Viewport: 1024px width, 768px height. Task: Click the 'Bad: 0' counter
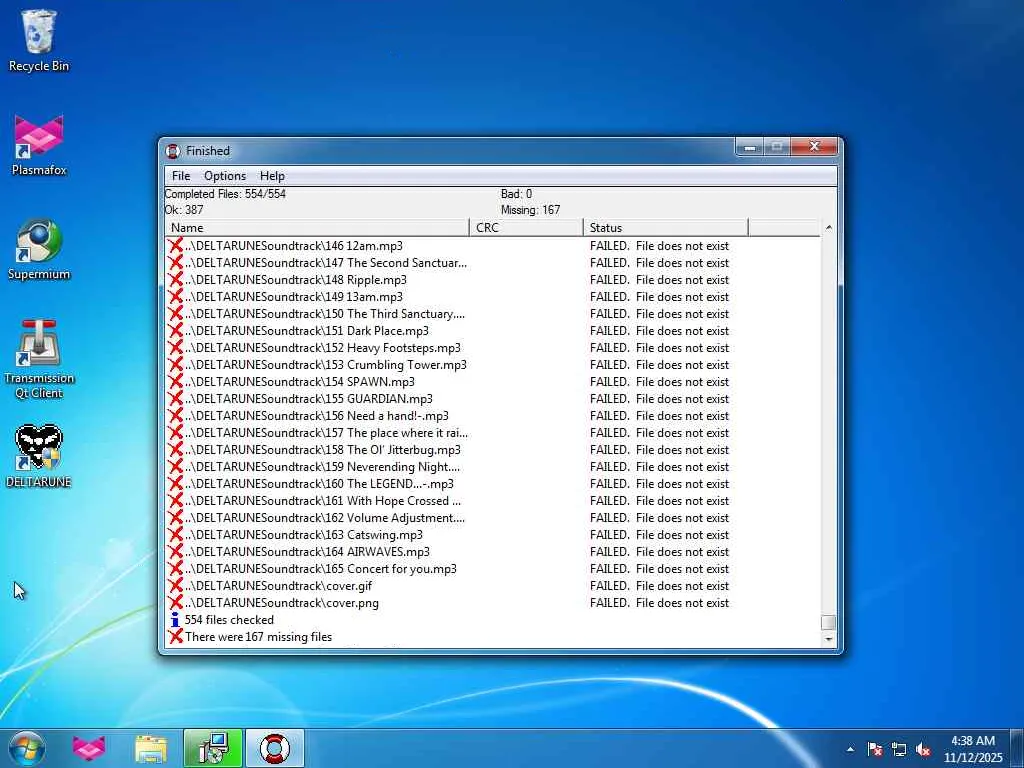click(x=516, y=194)
